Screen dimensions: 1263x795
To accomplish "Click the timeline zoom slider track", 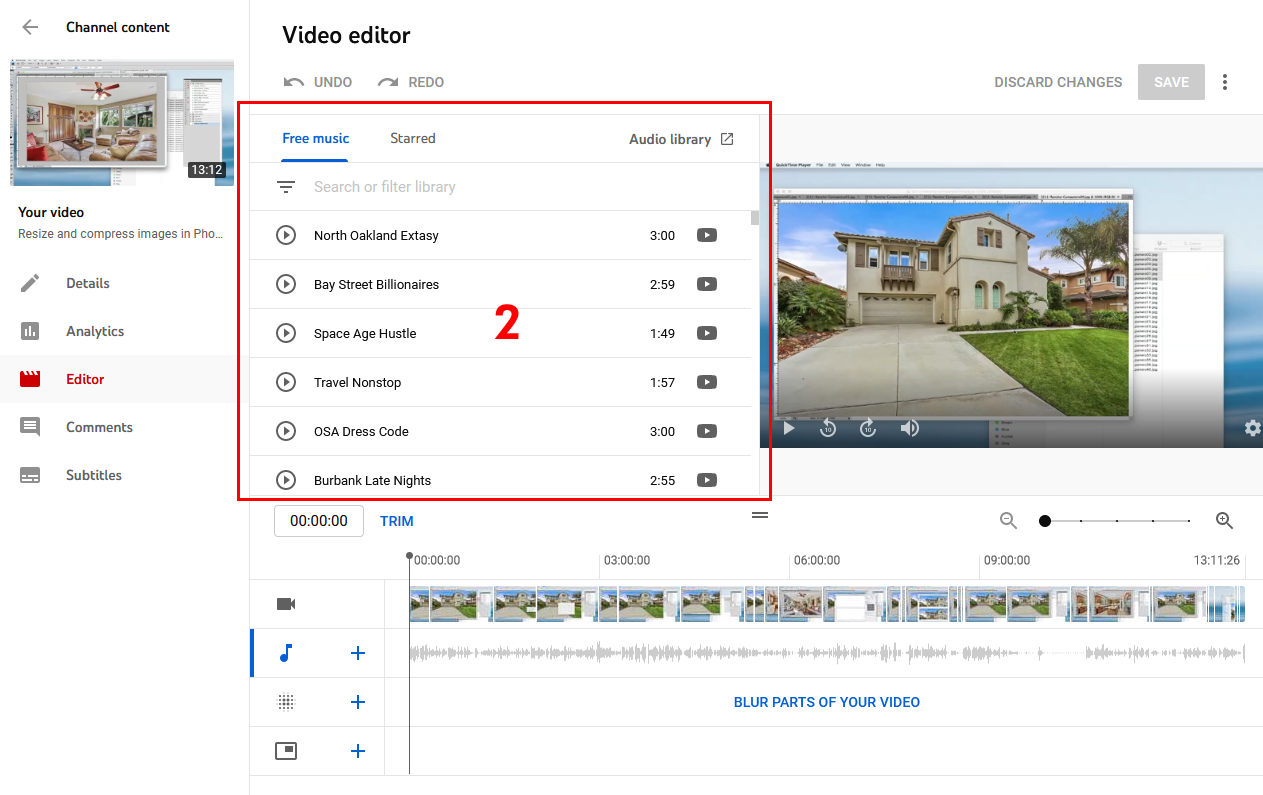I will coord(1117,521).
